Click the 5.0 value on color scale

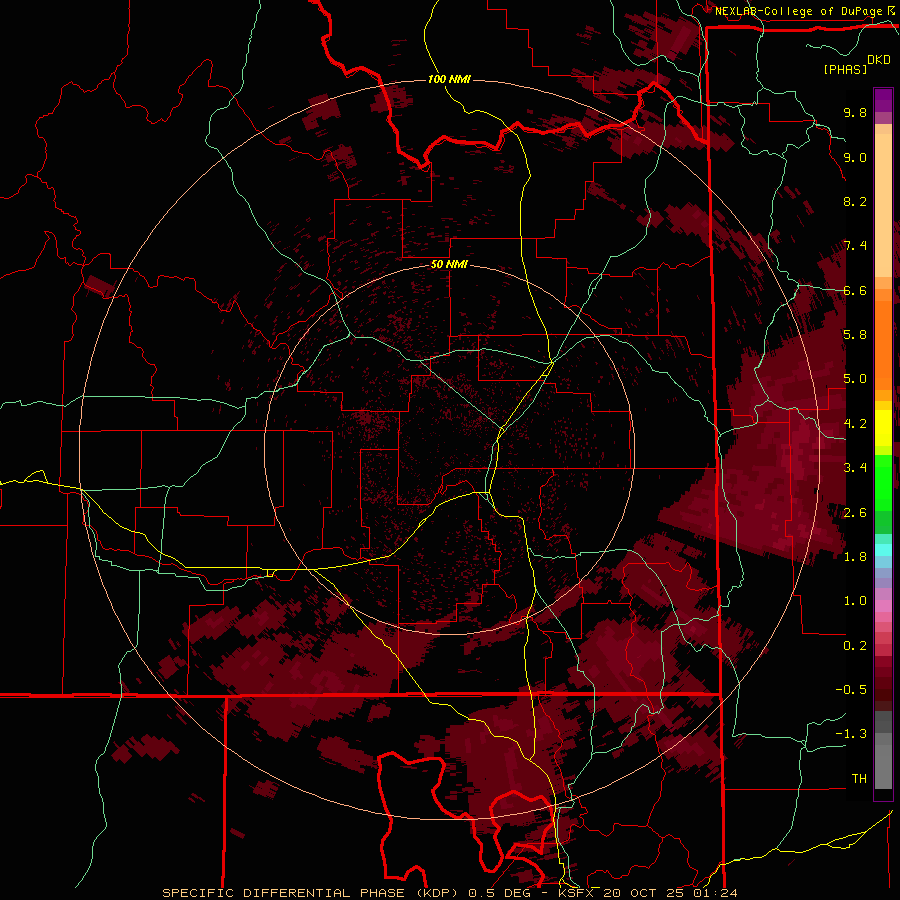click(855, 379)
